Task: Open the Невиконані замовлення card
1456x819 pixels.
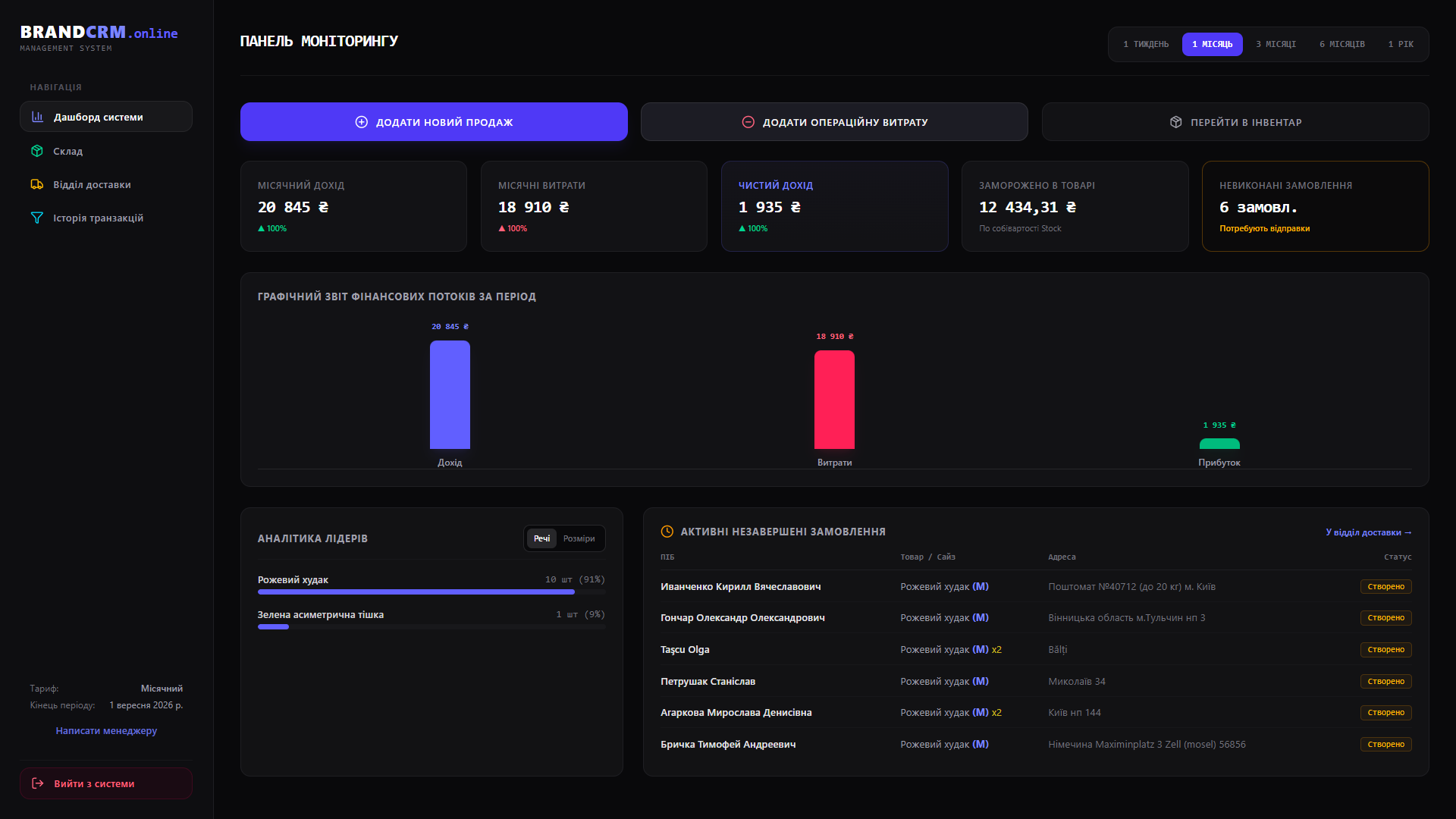Action: [1316, 206]
